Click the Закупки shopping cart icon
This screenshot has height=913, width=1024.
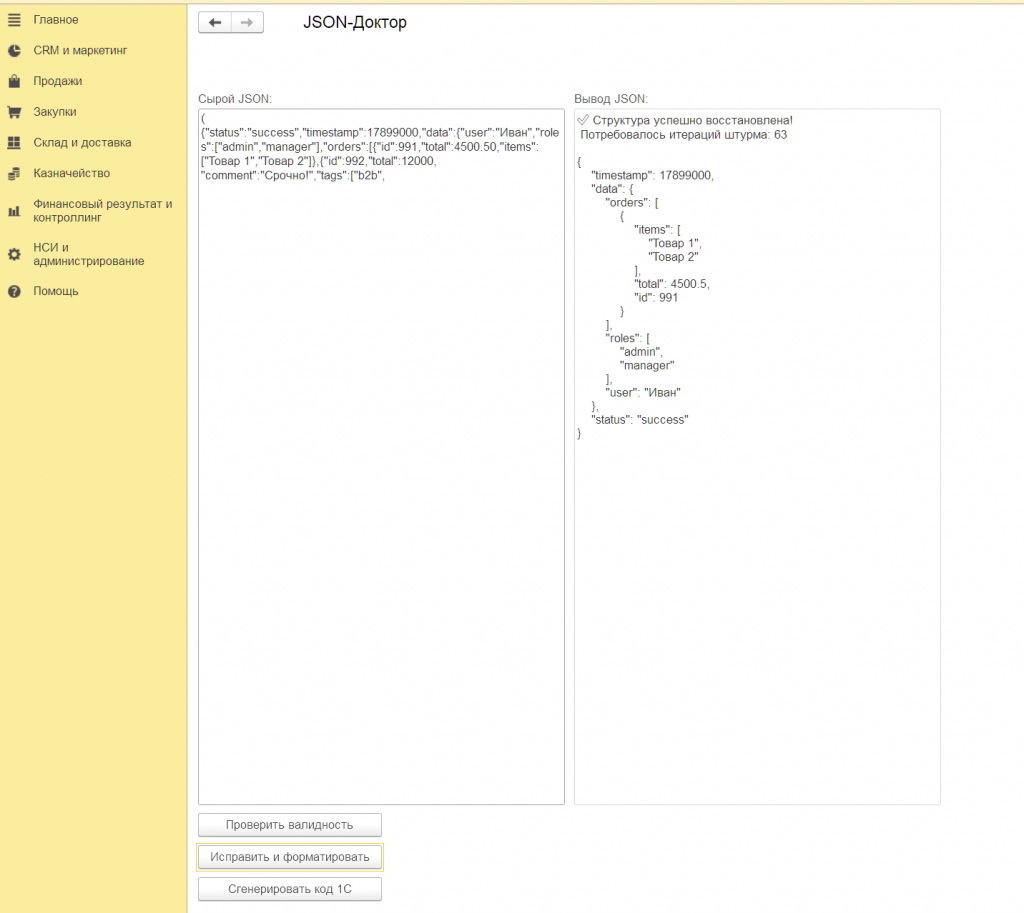tap(14, 112)
